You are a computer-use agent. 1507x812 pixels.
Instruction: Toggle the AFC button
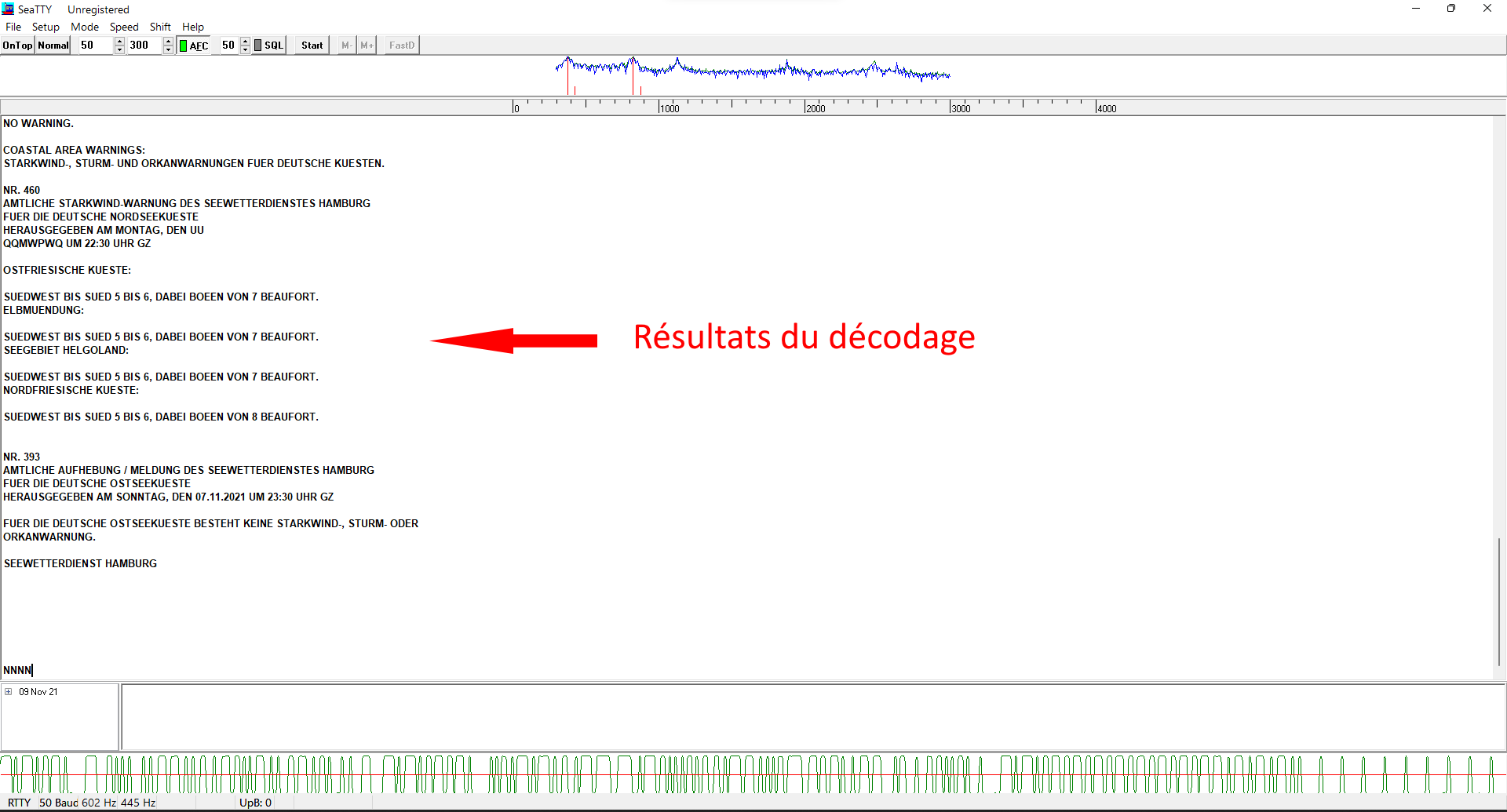193,46
